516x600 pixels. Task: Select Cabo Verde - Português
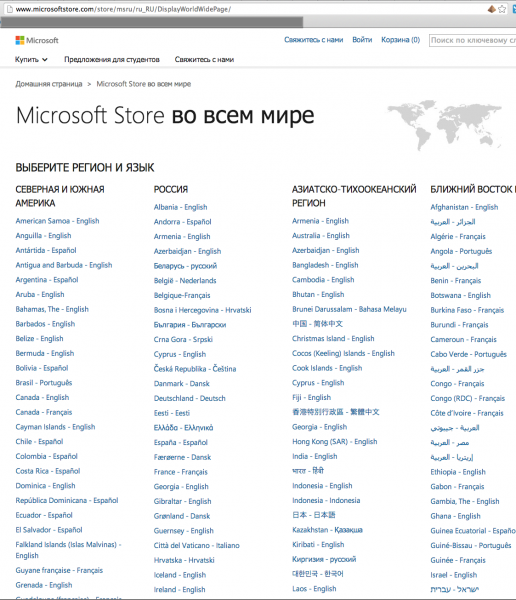click(x=469, y=354)
